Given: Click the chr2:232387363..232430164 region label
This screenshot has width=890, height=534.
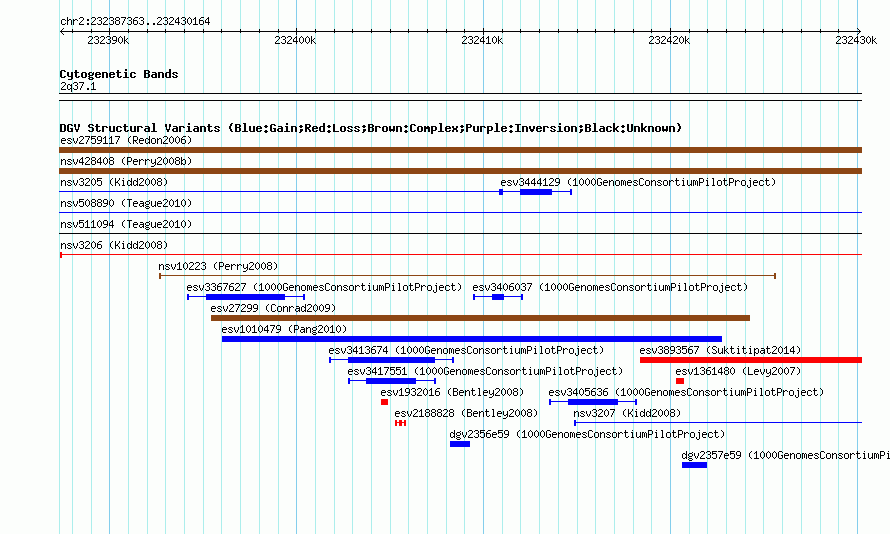Looking at the screenshot, I should [135, 21].
